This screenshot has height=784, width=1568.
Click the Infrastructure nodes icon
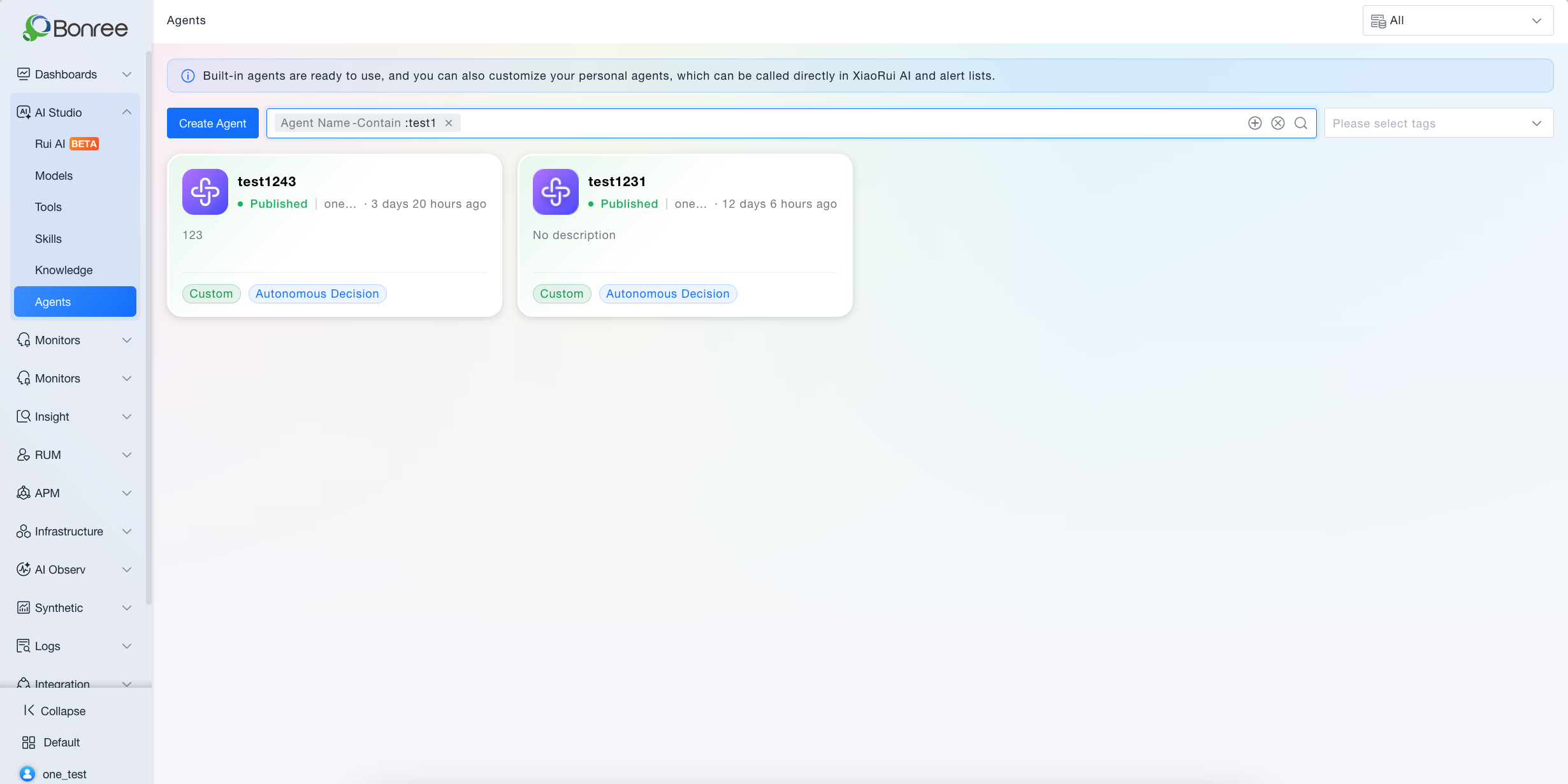coord(24,531)
